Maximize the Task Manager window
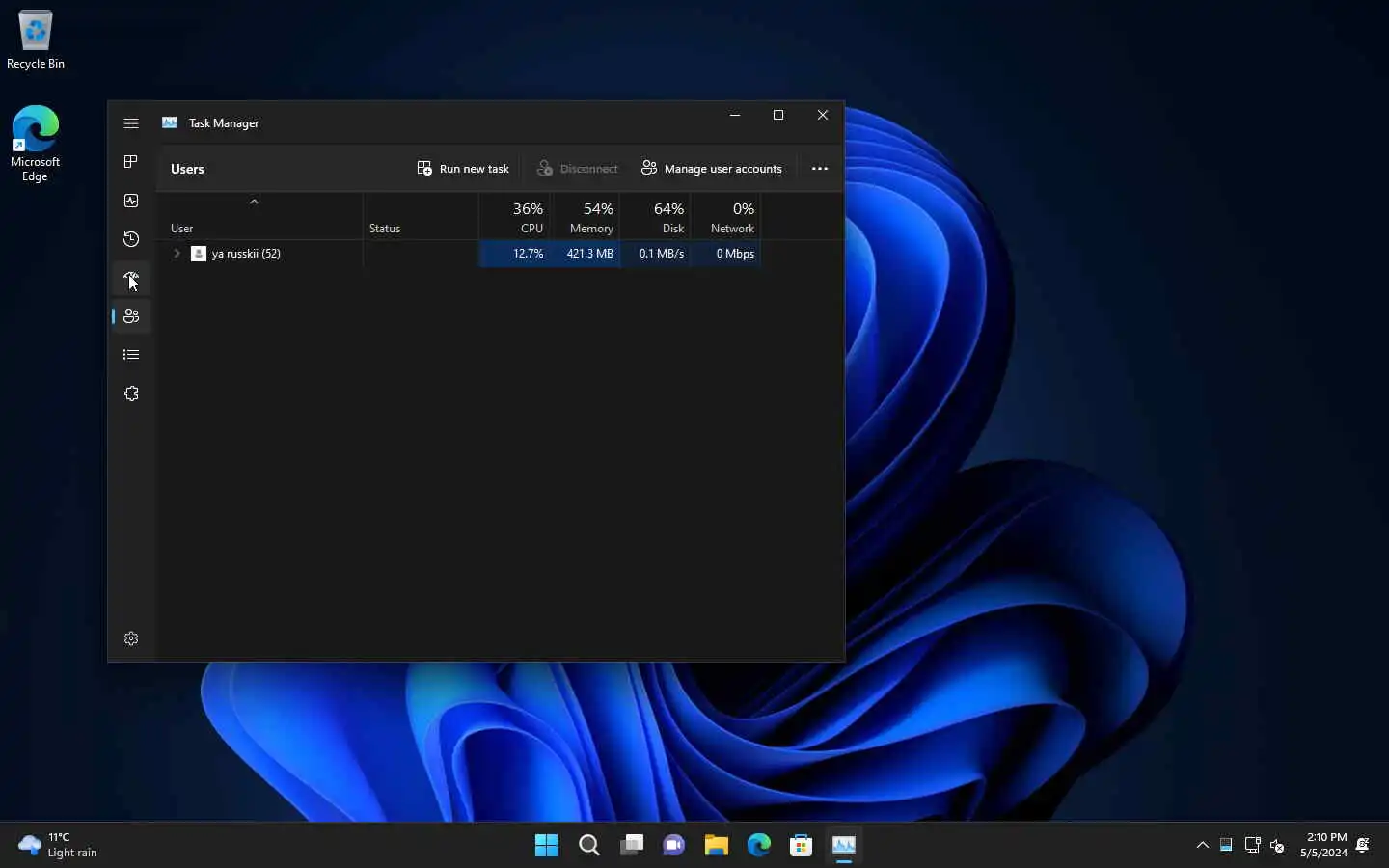Screen dimensions: 1389x868 tap(778, 115)
